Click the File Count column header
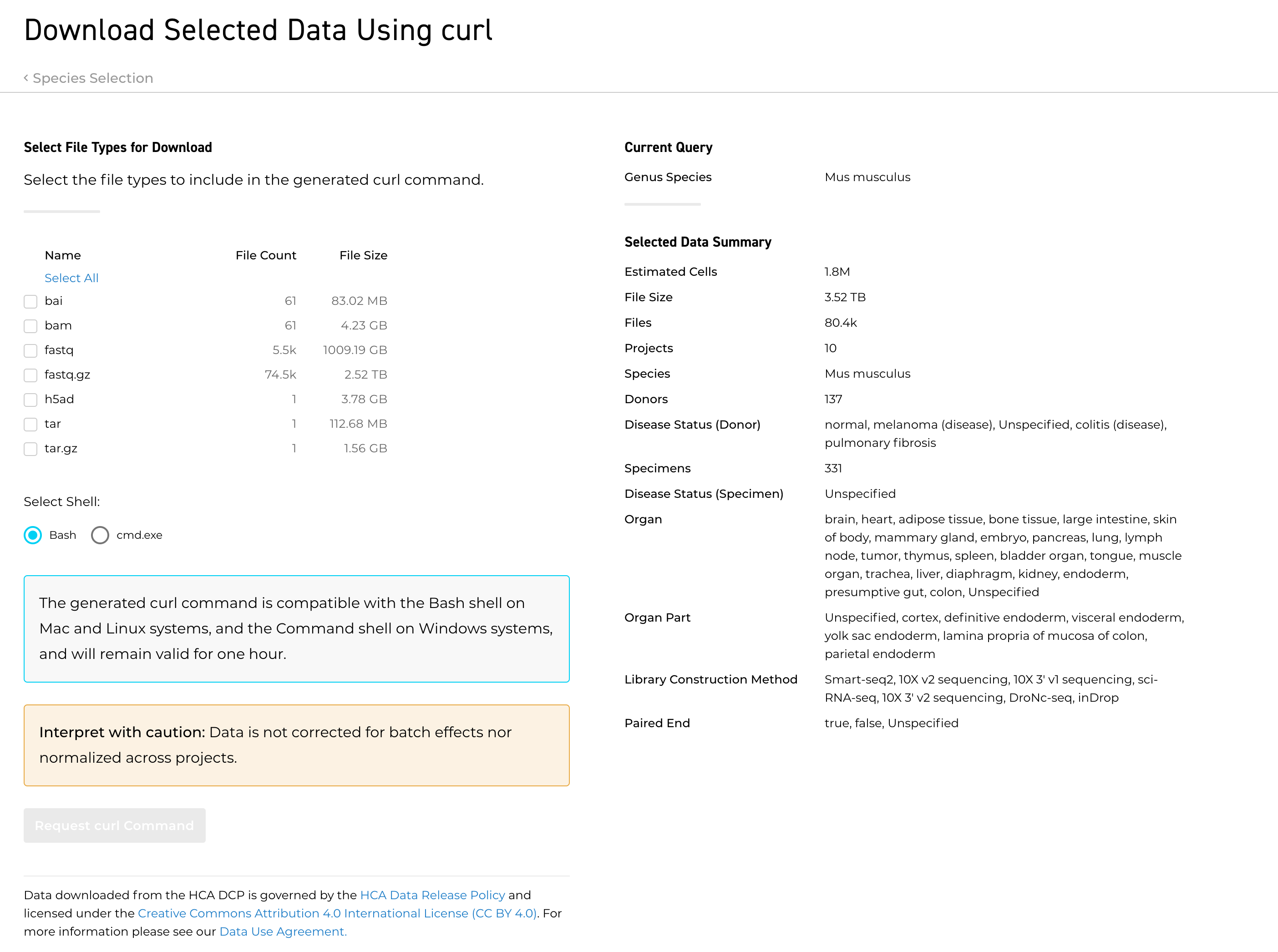The width and height of the screenshot is (1278, 952). (x=266, y=255)
